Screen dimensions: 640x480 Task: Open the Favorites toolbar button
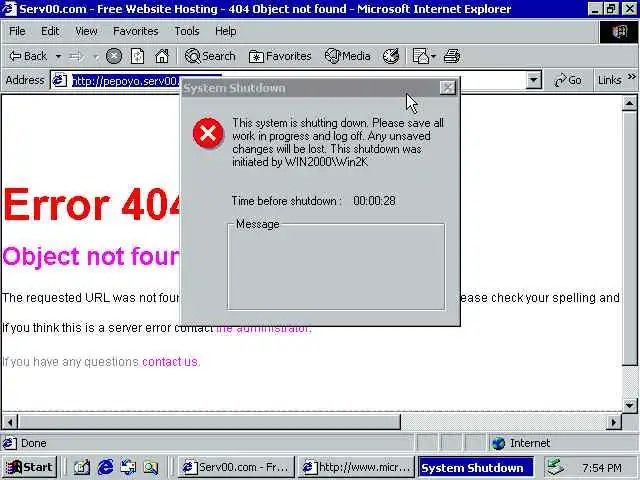tap(280, 56)
